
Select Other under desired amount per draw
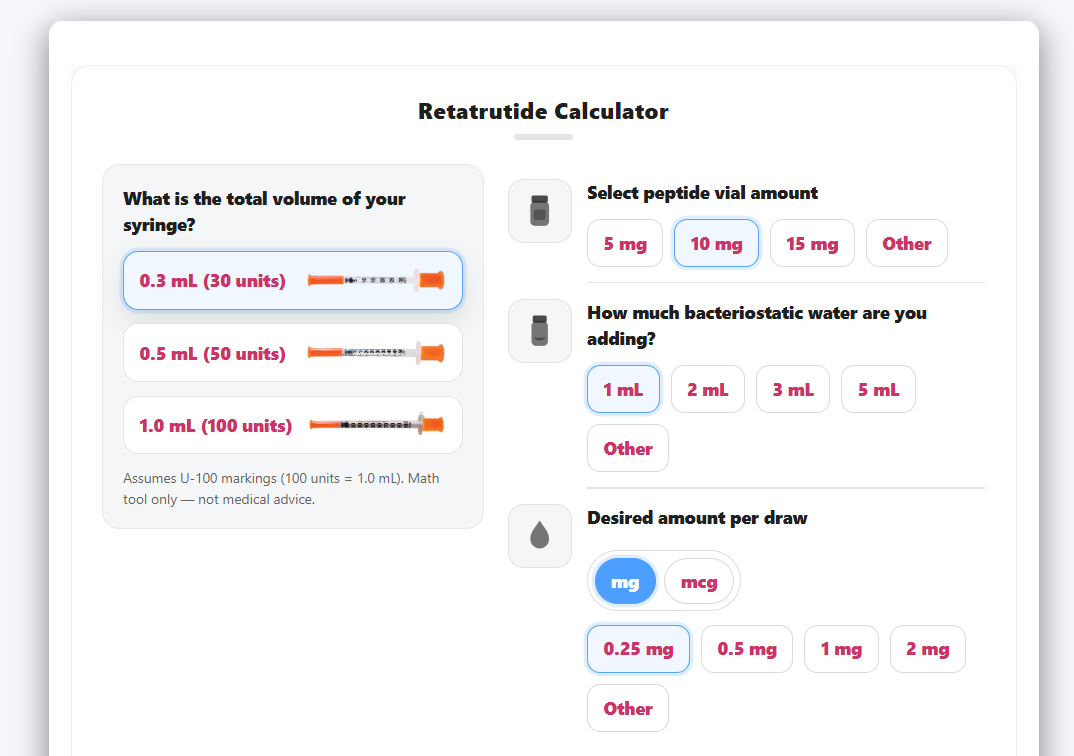pos(627,708)
